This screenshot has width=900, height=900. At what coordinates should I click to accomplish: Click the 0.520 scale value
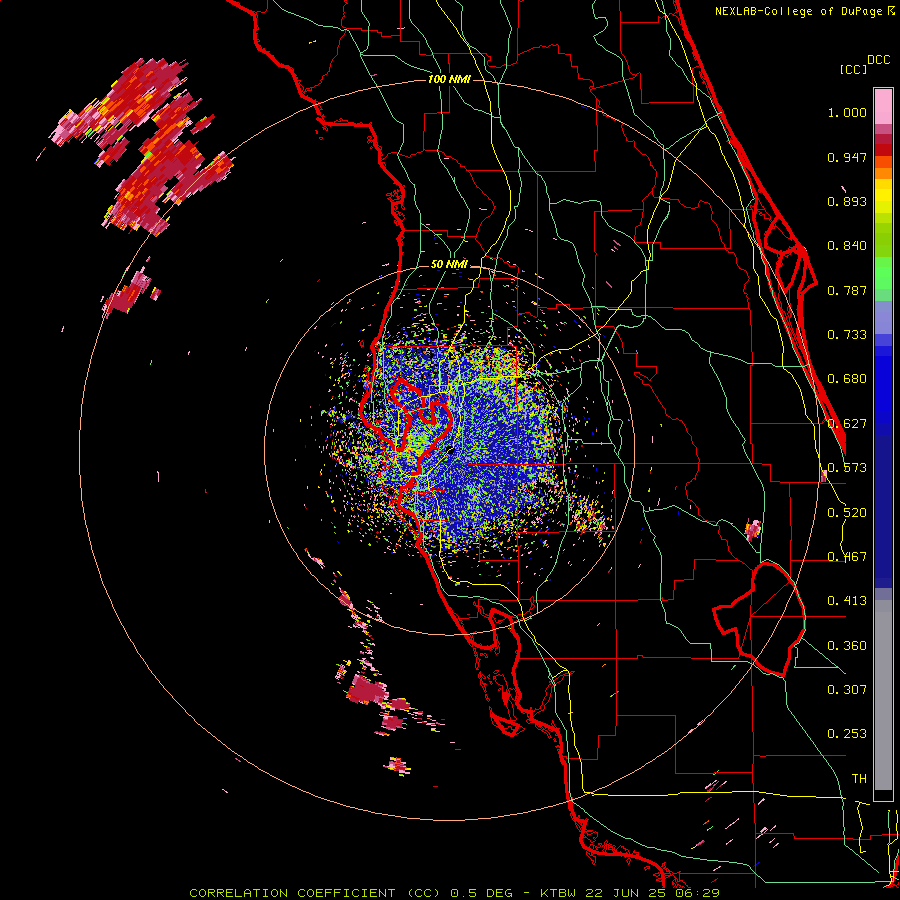coord(847,512)
